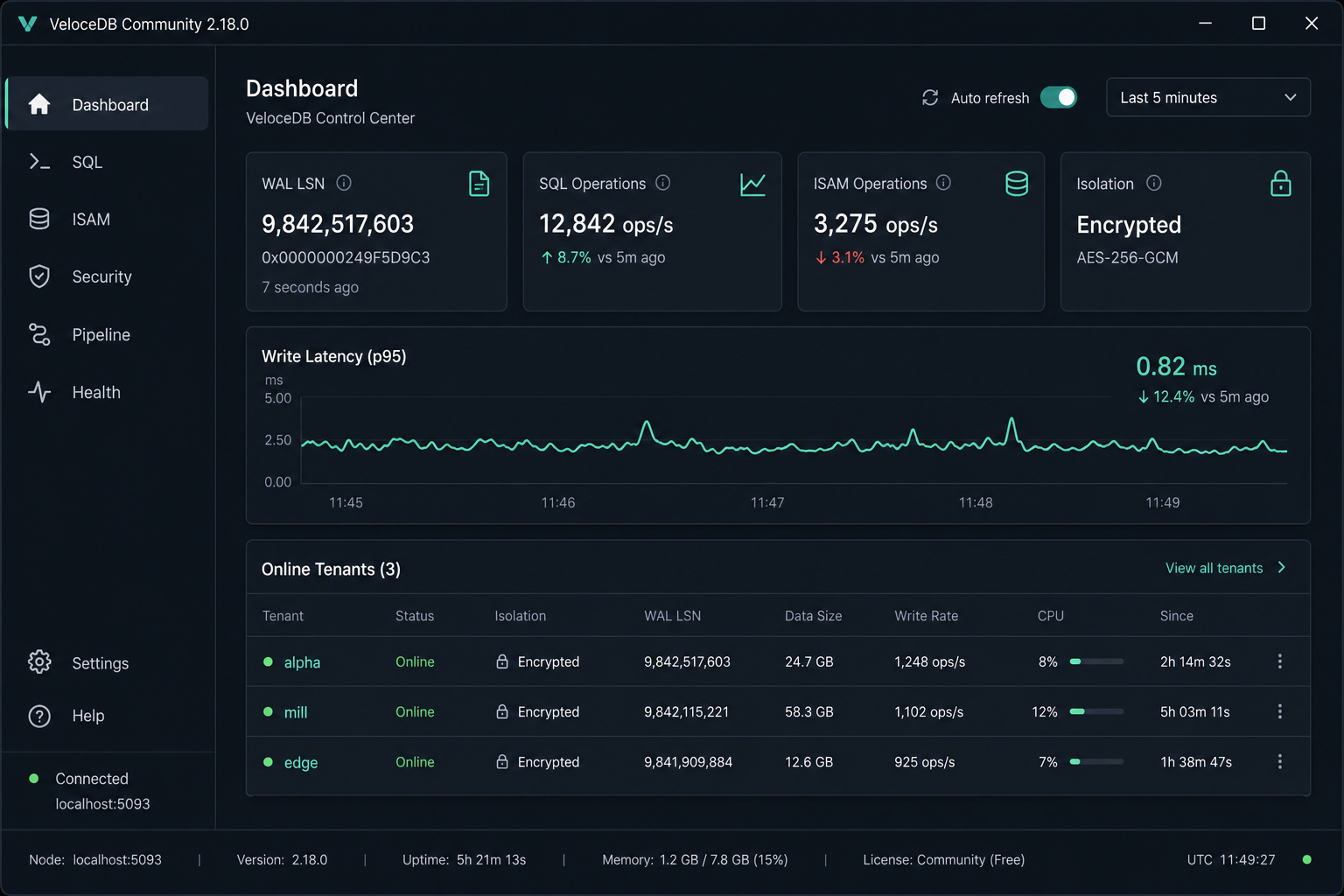This screenshot has width=1344, height=896.
Task: Click the 3,275 ops/s value
Action: coord(876,224)
